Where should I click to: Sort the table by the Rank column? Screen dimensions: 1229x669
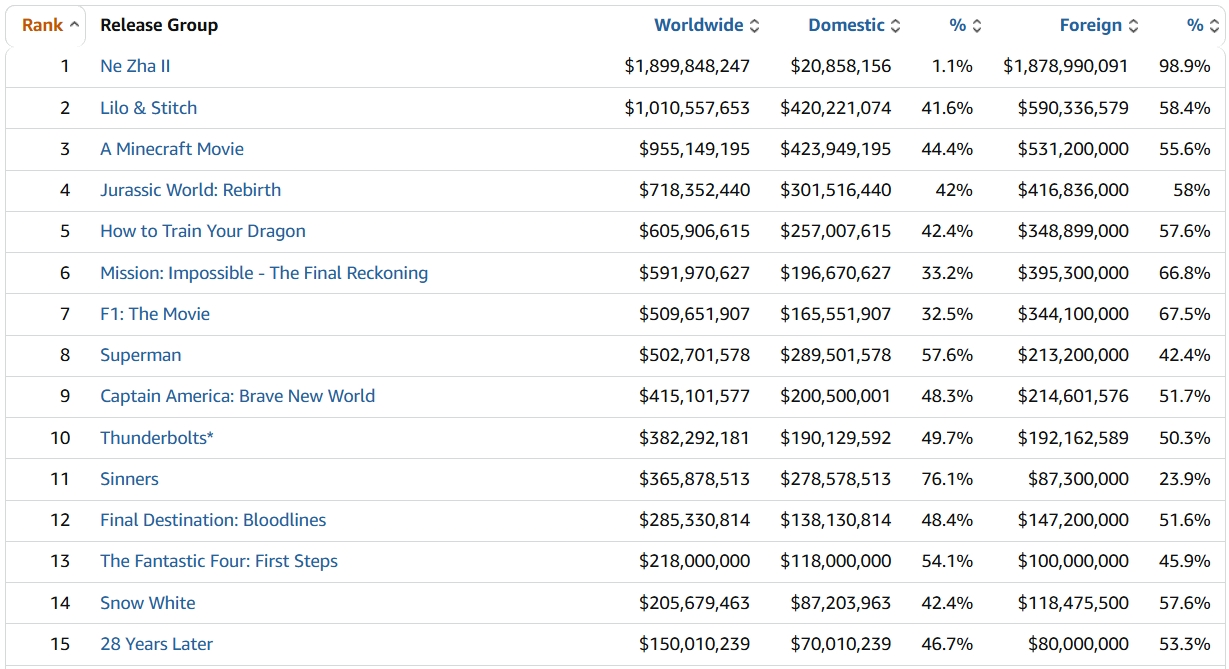click(50, 25)
